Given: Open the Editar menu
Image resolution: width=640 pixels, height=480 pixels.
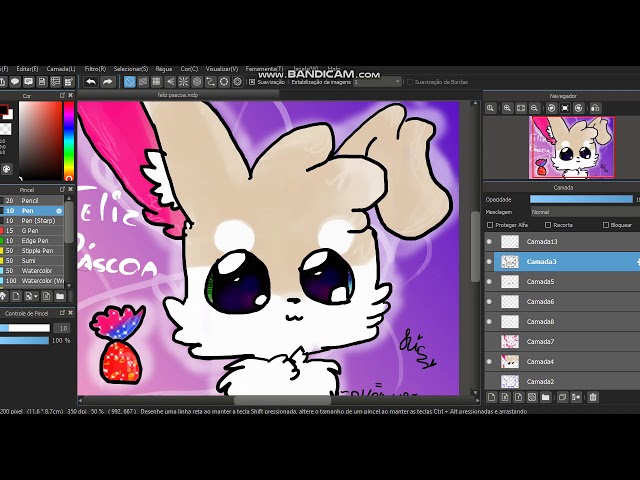Looking at the screenshot, I should [x=27, y=69].
